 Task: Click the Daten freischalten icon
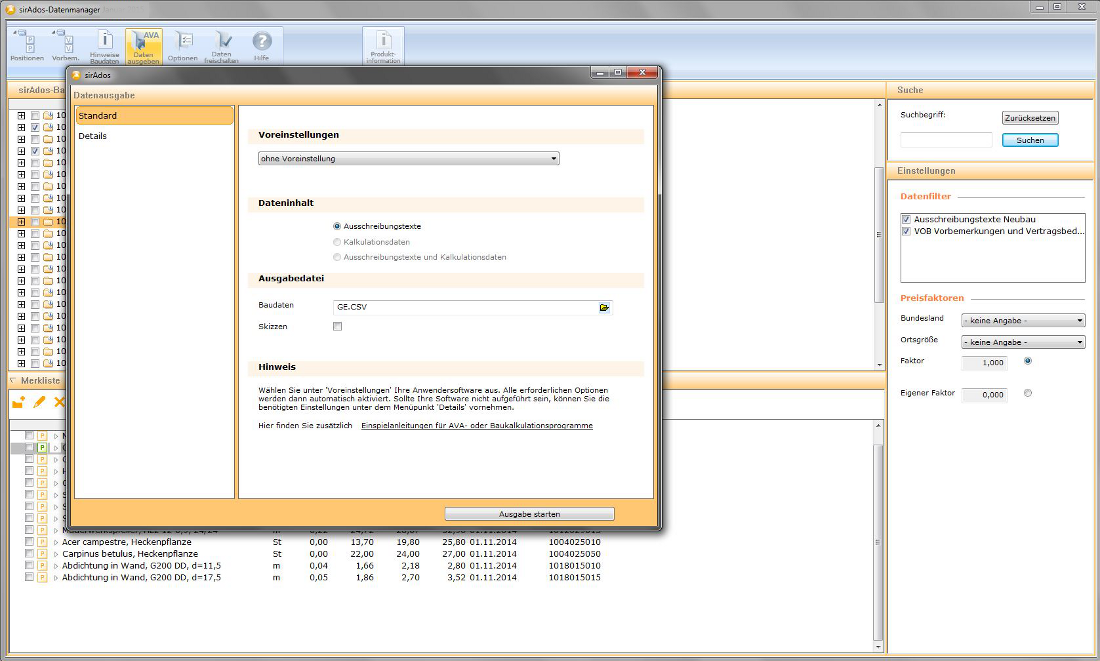tap(222, 45)
